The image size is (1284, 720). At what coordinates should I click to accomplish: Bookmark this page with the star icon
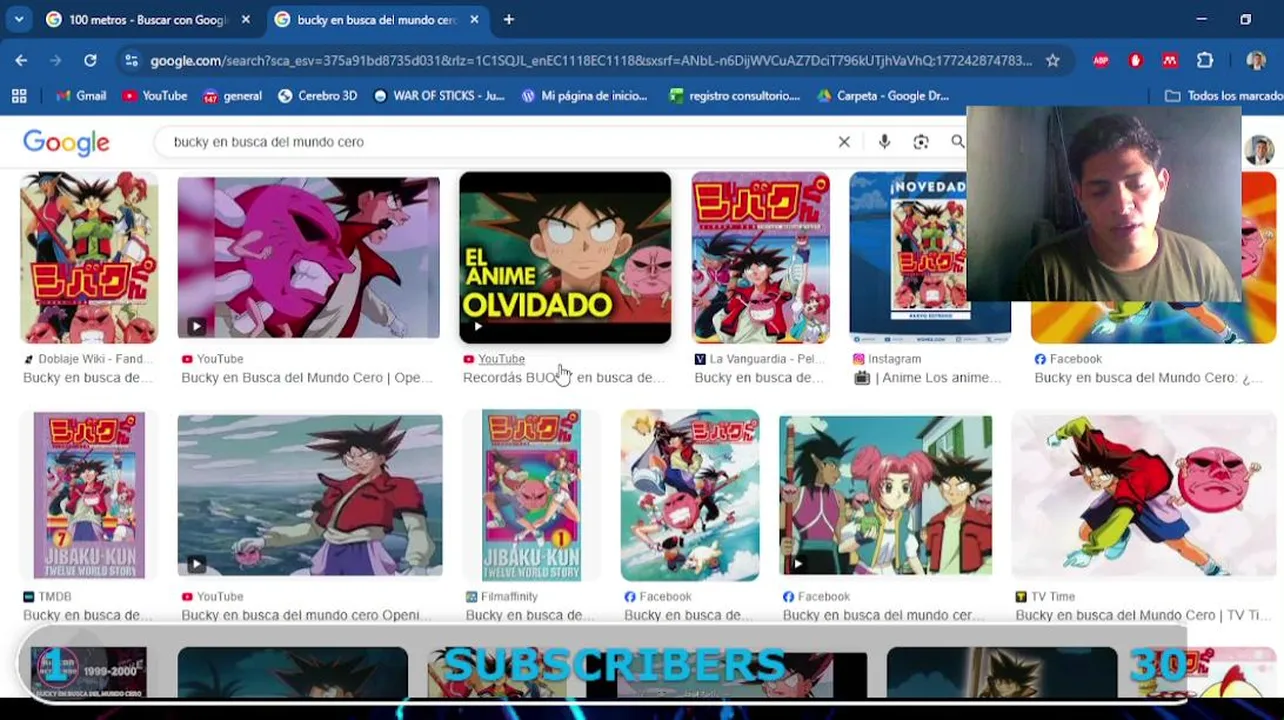click(x=1052, y=61)
